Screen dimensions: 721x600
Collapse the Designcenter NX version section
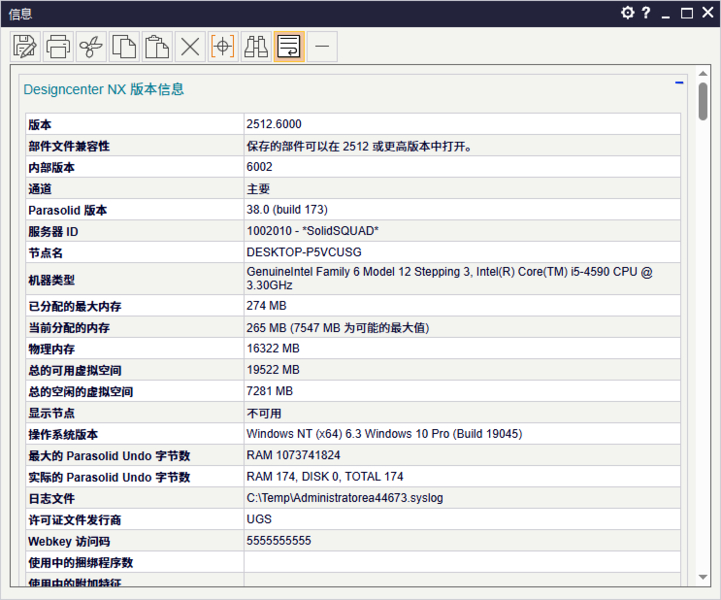pyautogui.click(x=679, y=83)
